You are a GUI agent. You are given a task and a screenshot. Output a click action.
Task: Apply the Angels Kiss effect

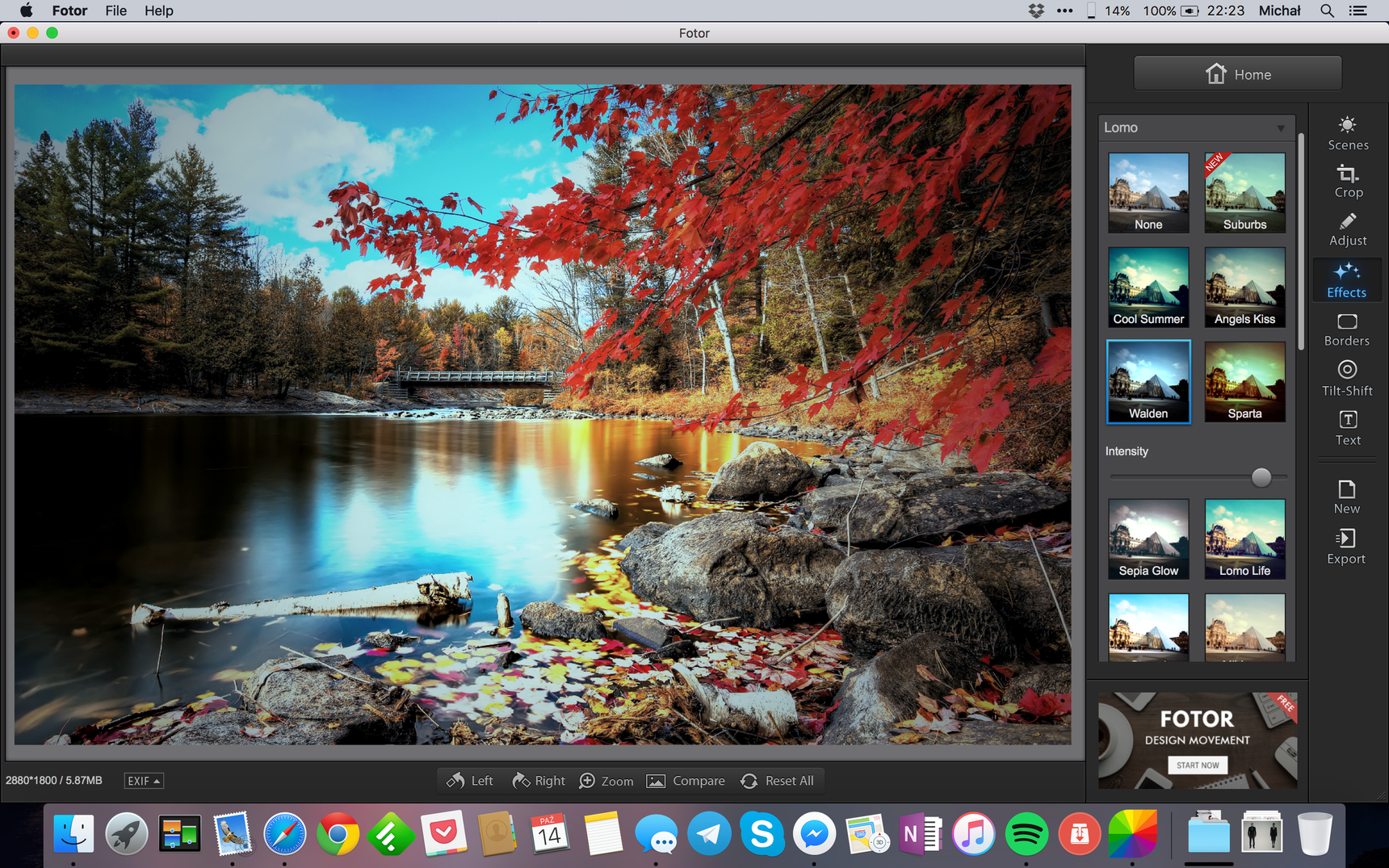[1244, 287]
